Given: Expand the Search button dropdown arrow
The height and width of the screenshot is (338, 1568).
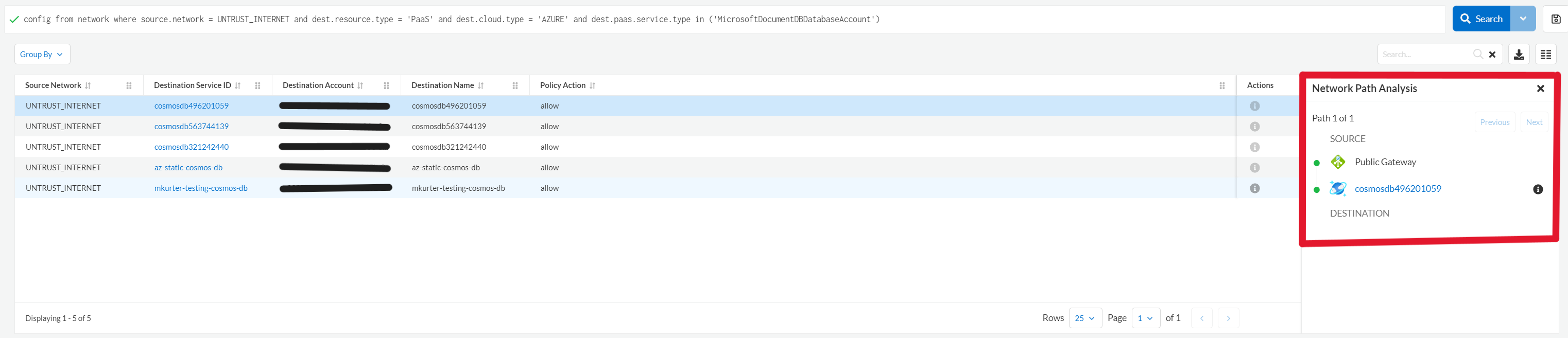Looking at the screenshot, I should click(1523, 19).
